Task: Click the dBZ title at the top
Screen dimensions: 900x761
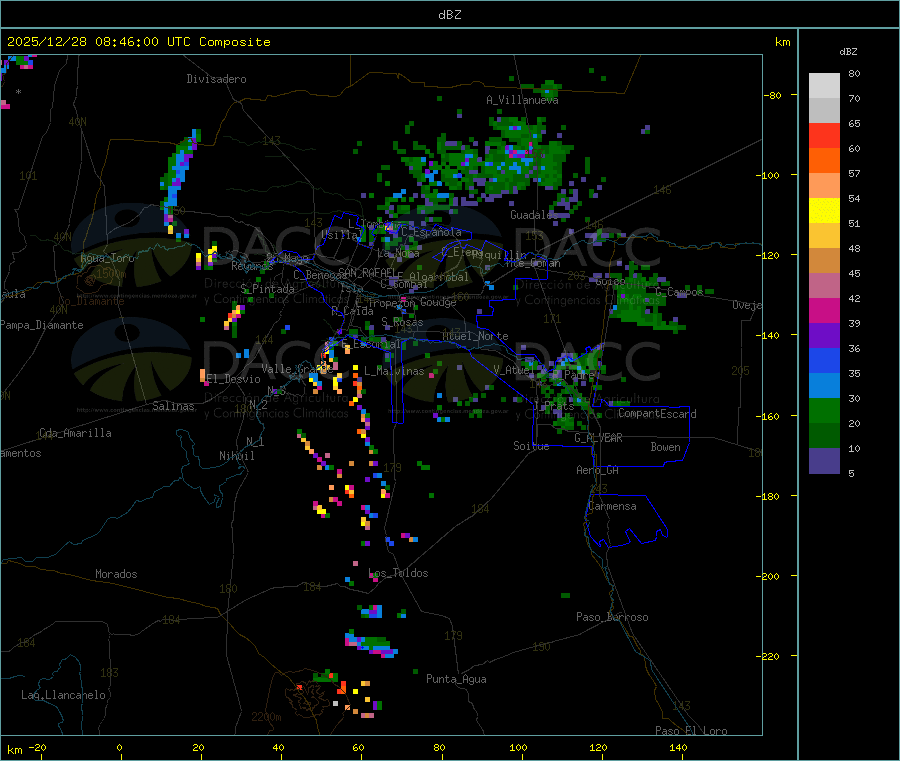Action: pos(449,15)
